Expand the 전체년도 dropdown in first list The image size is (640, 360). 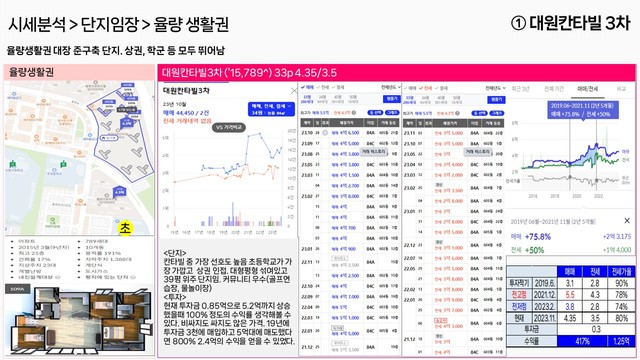tap(391, 87)
